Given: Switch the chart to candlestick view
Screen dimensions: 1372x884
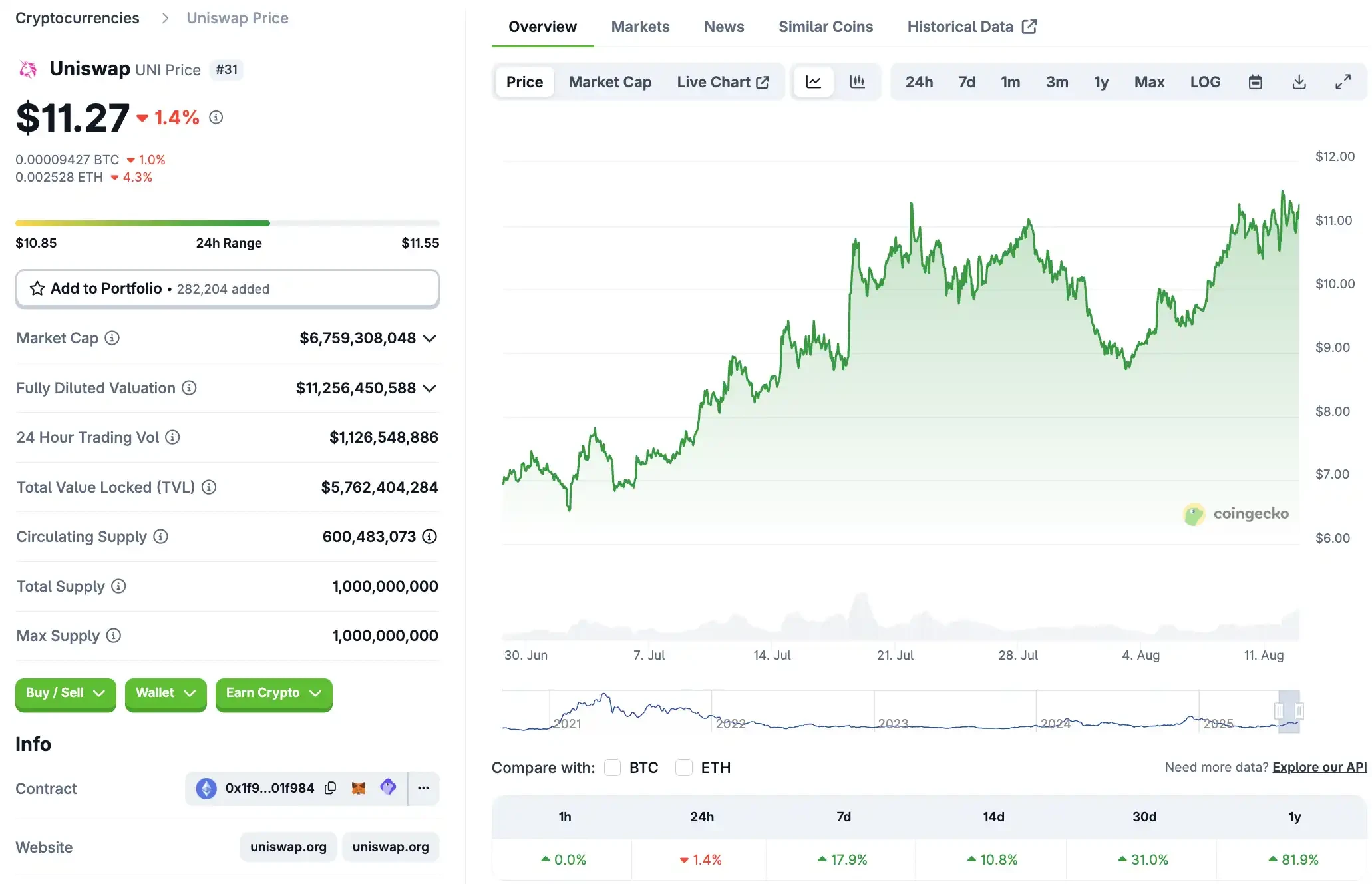Looking at the screenshot, I should [858, 81].
